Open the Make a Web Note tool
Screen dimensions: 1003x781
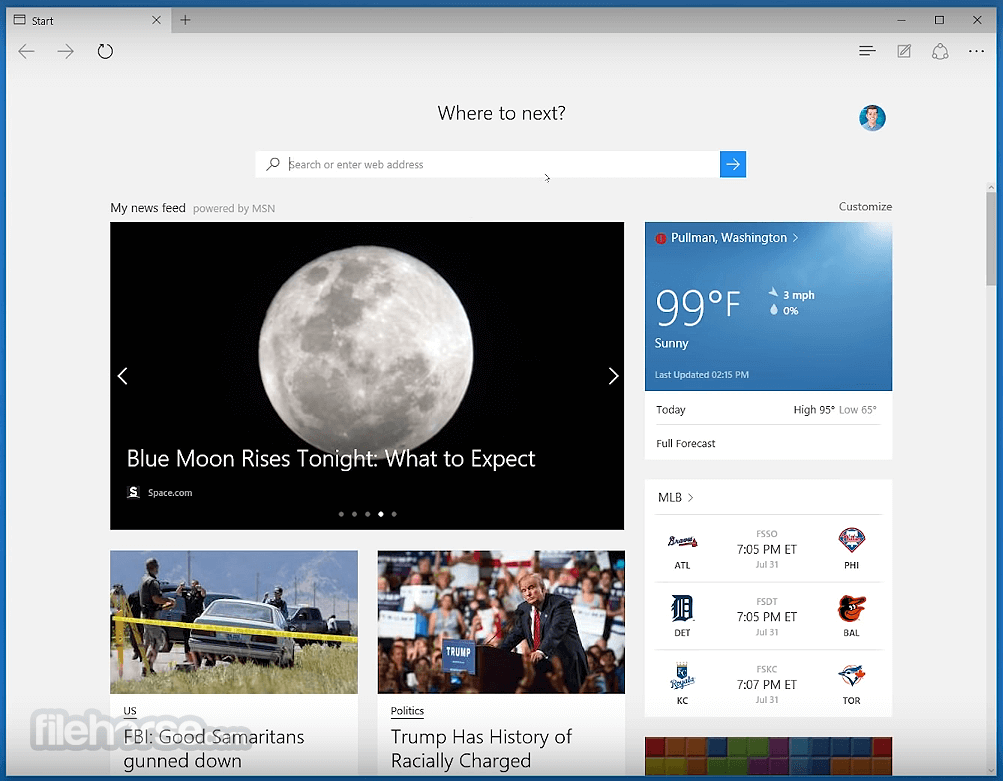click(904, 51)
